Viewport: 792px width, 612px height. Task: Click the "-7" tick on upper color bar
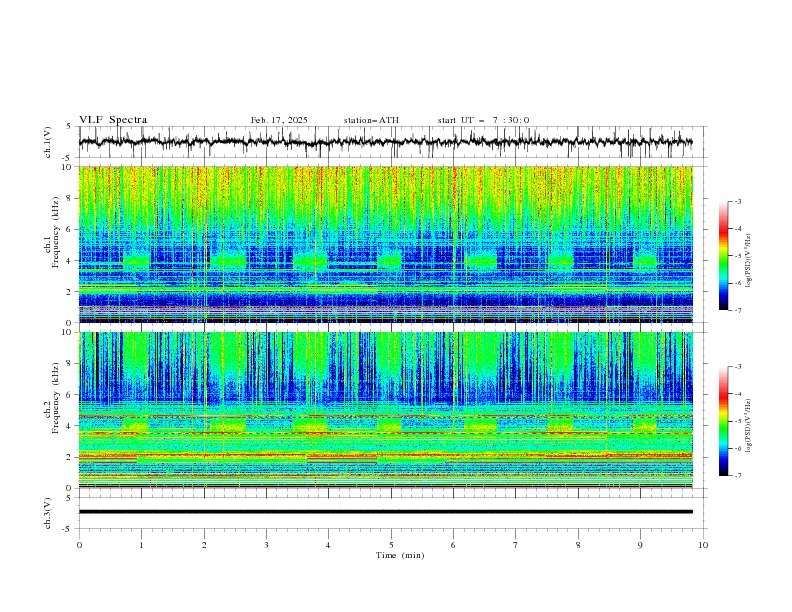[x=737, y=310]
